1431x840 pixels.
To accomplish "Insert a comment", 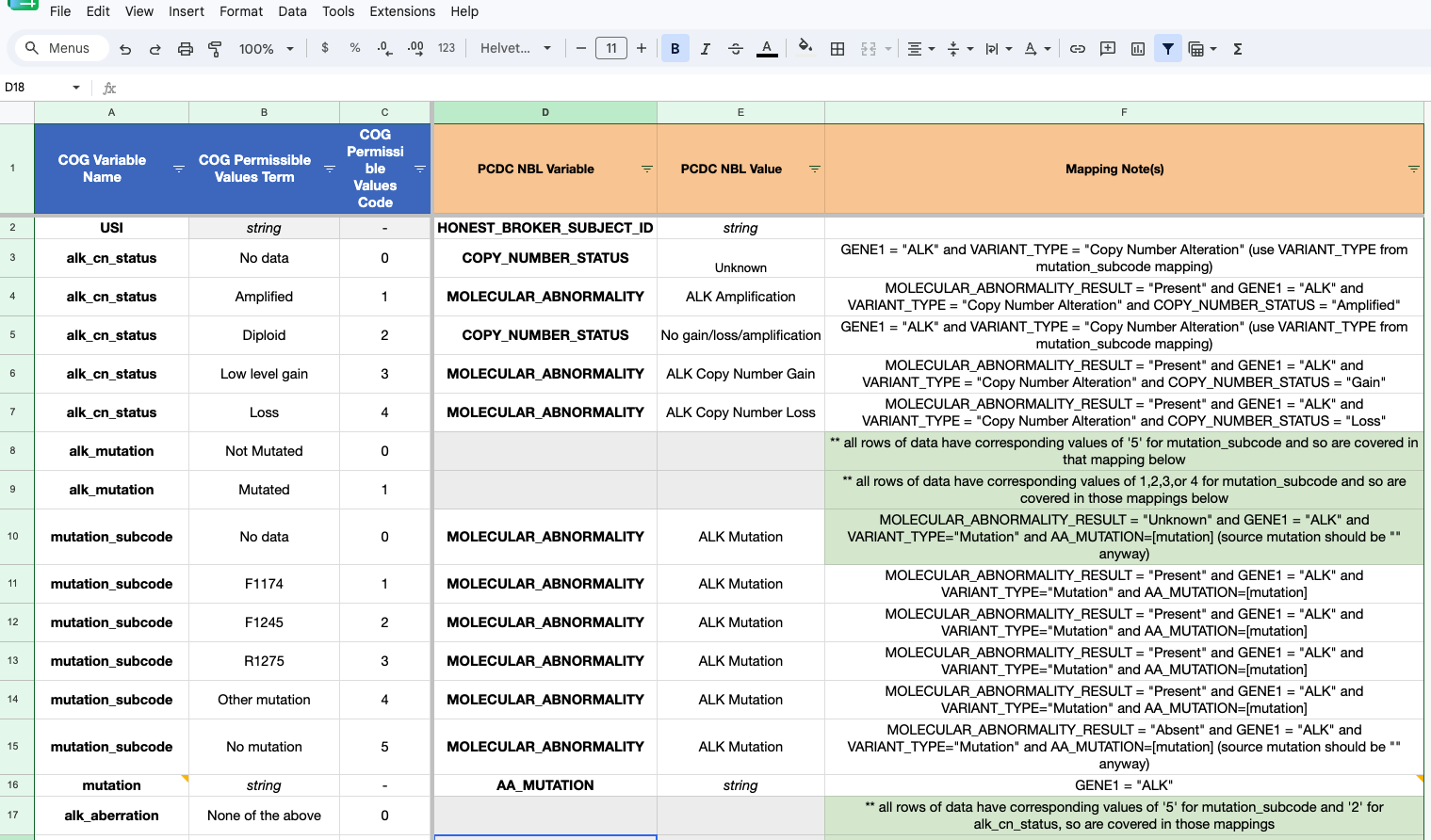I will tap(1108, 49).
